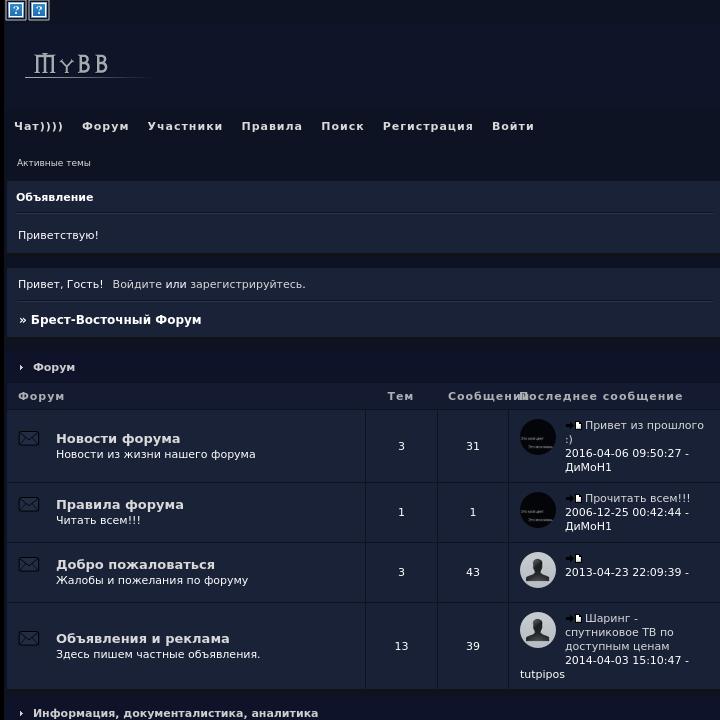This screenshot has width=720, height=720.
Task: Open the Участники navigation item
Action: click(x=185, y=126)
